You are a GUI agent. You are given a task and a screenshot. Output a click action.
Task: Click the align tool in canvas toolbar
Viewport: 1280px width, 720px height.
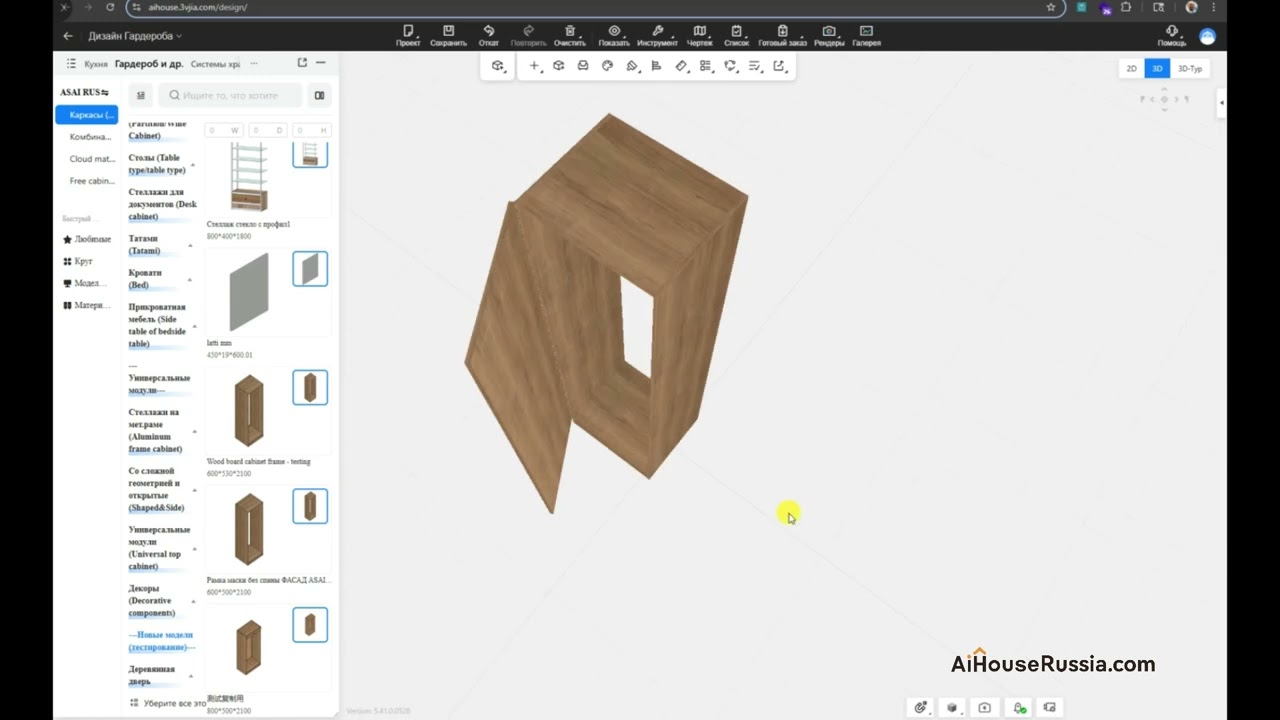(656, 66)
